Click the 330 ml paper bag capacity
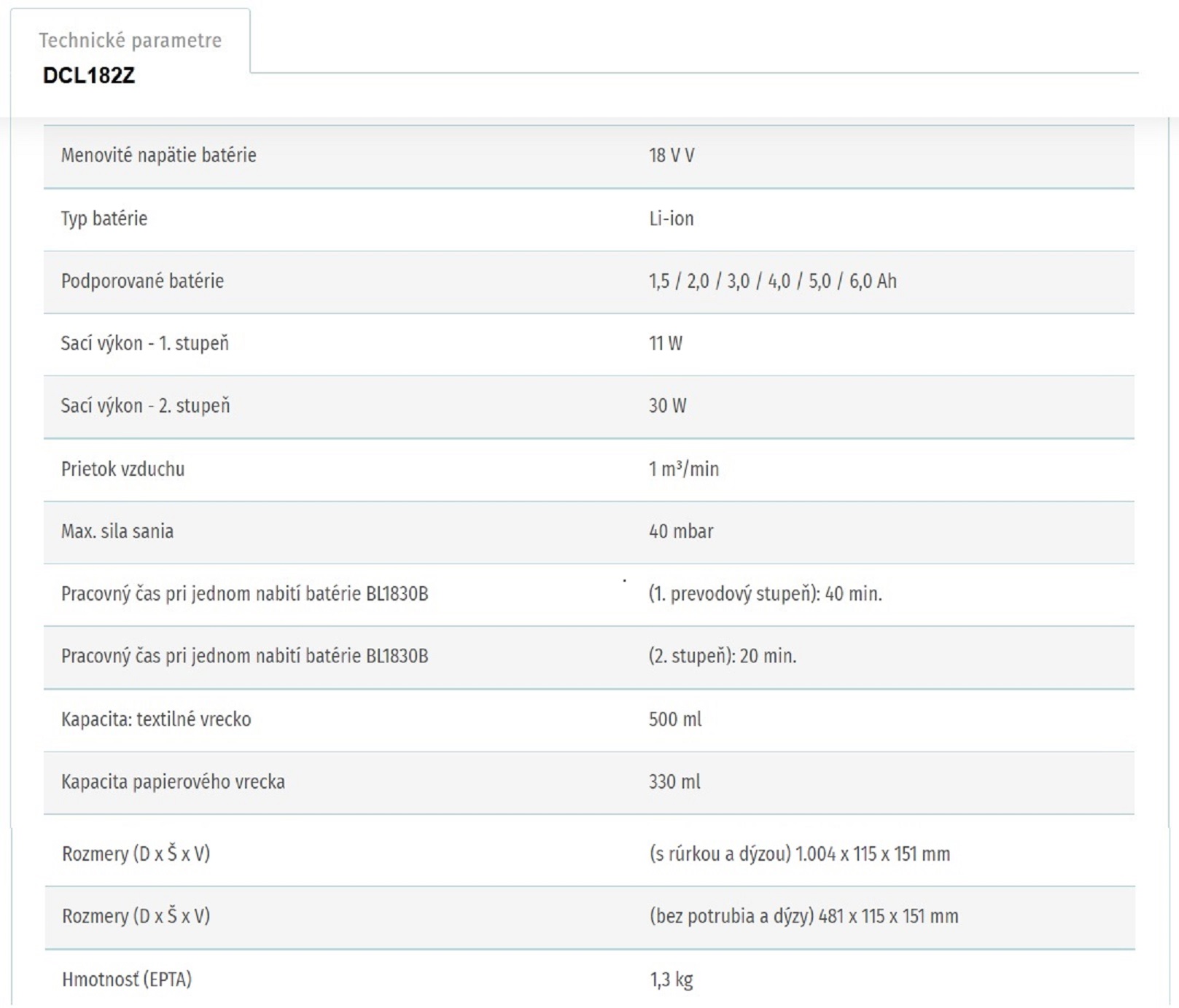The width and height of the screenshot is (1179, 1008). (x=674, y=782)
